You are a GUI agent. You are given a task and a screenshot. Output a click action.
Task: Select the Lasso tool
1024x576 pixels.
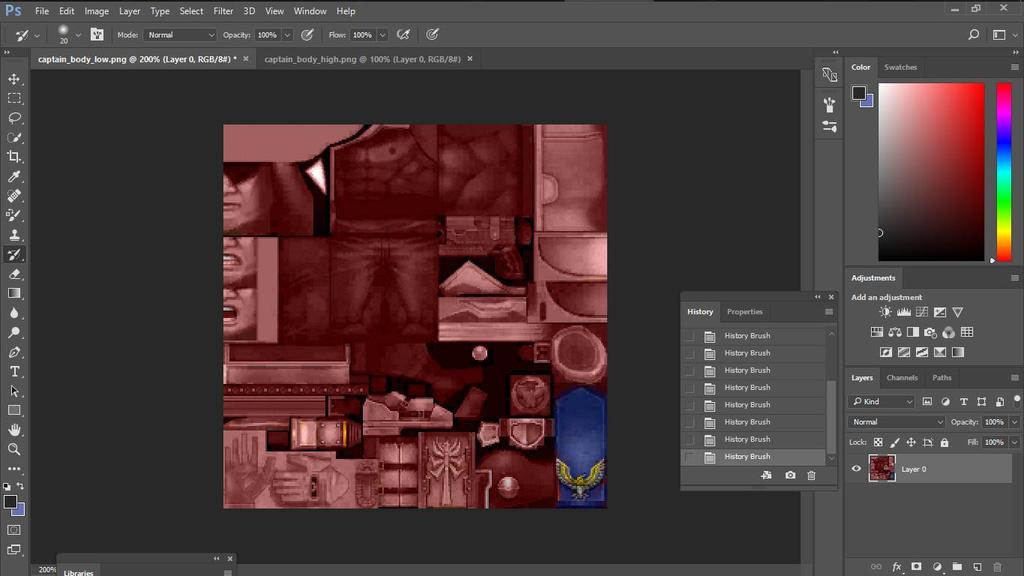pyautogui.click(x=14, y=118)
